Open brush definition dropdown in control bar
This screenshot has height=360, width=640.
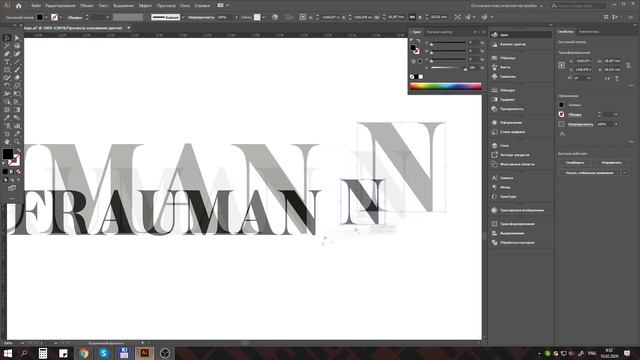click(x=183, y=17)
